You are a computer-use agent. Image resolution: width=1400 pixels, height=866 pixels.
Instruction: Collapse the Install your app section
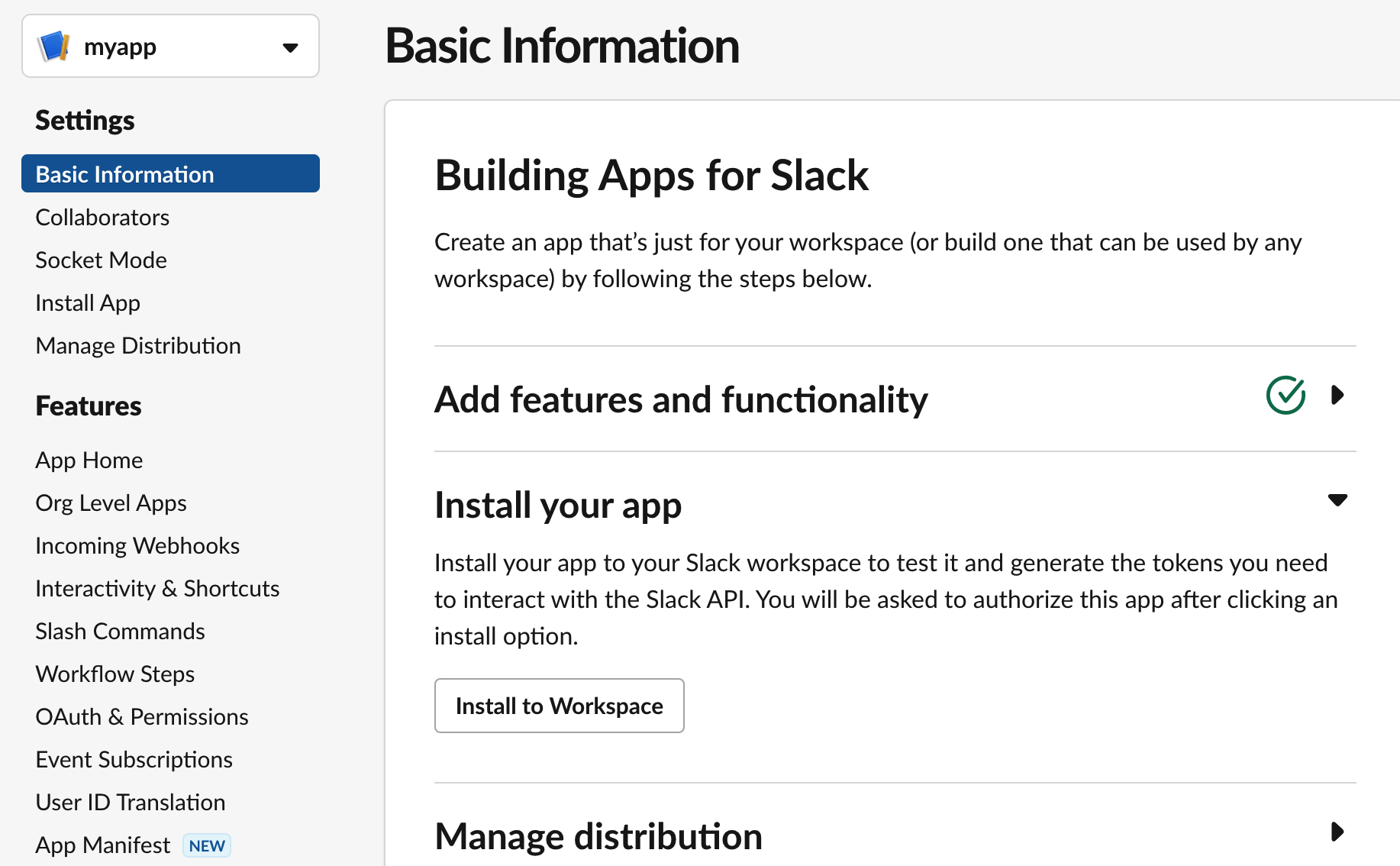click(x=1337, y=500)
